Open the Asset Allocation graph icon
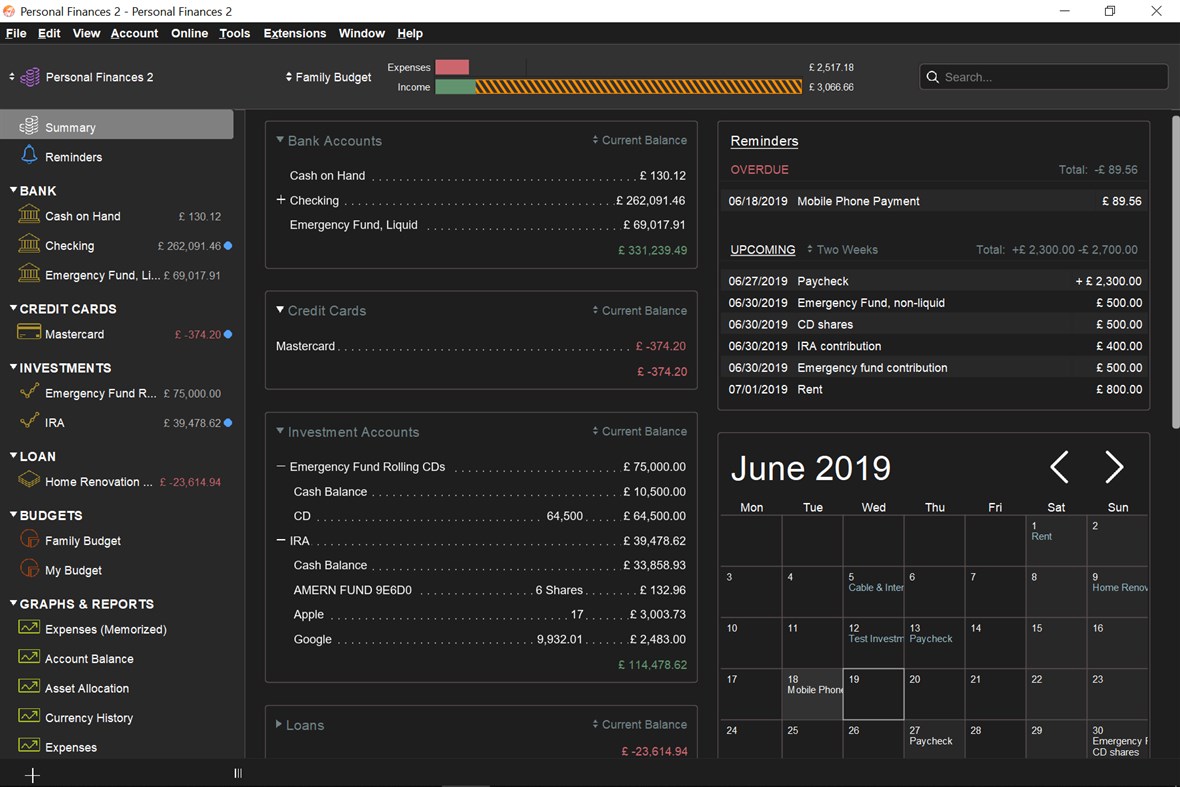 click(29, 687)
